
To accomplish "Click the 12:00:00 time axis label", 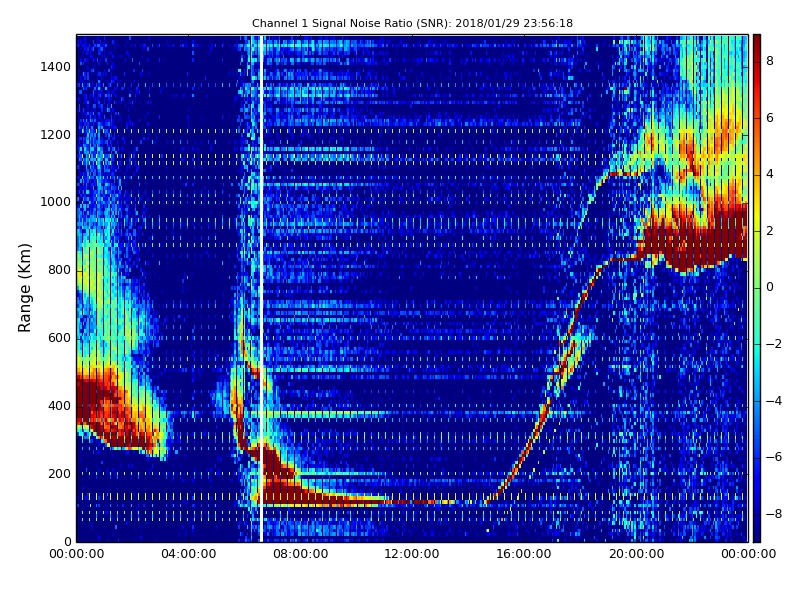I will pos(412,554).
